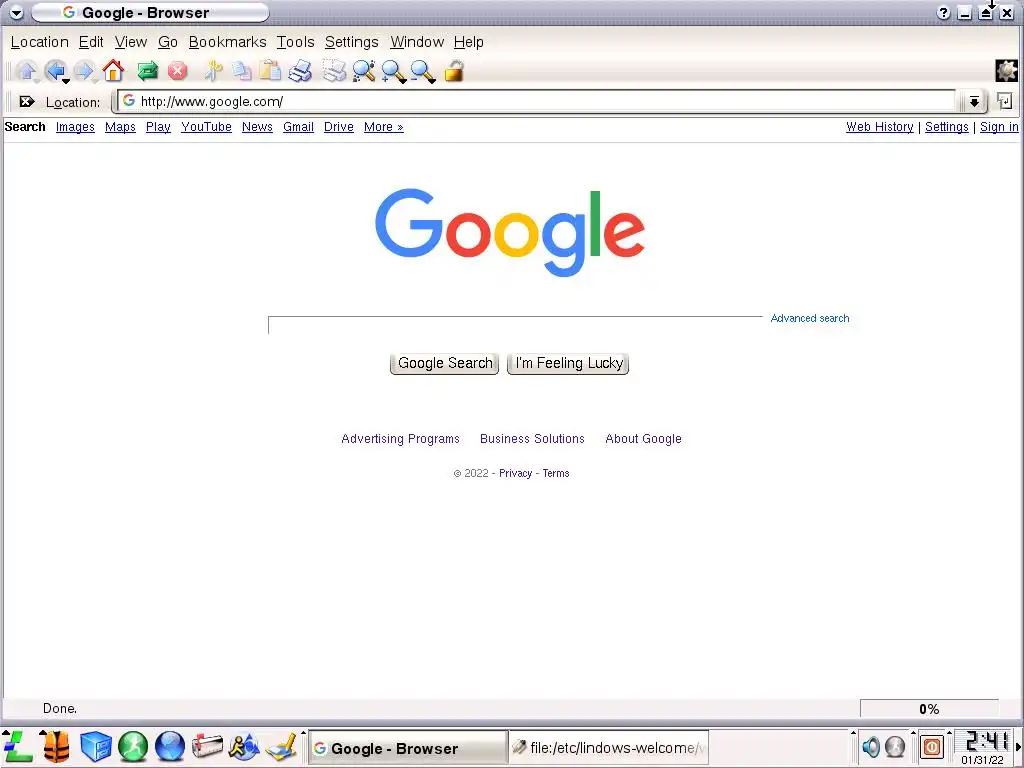Click the 0% page load progress bar
The height and width of the screenshot is (768, 1024).
click(x=929, y=709)
